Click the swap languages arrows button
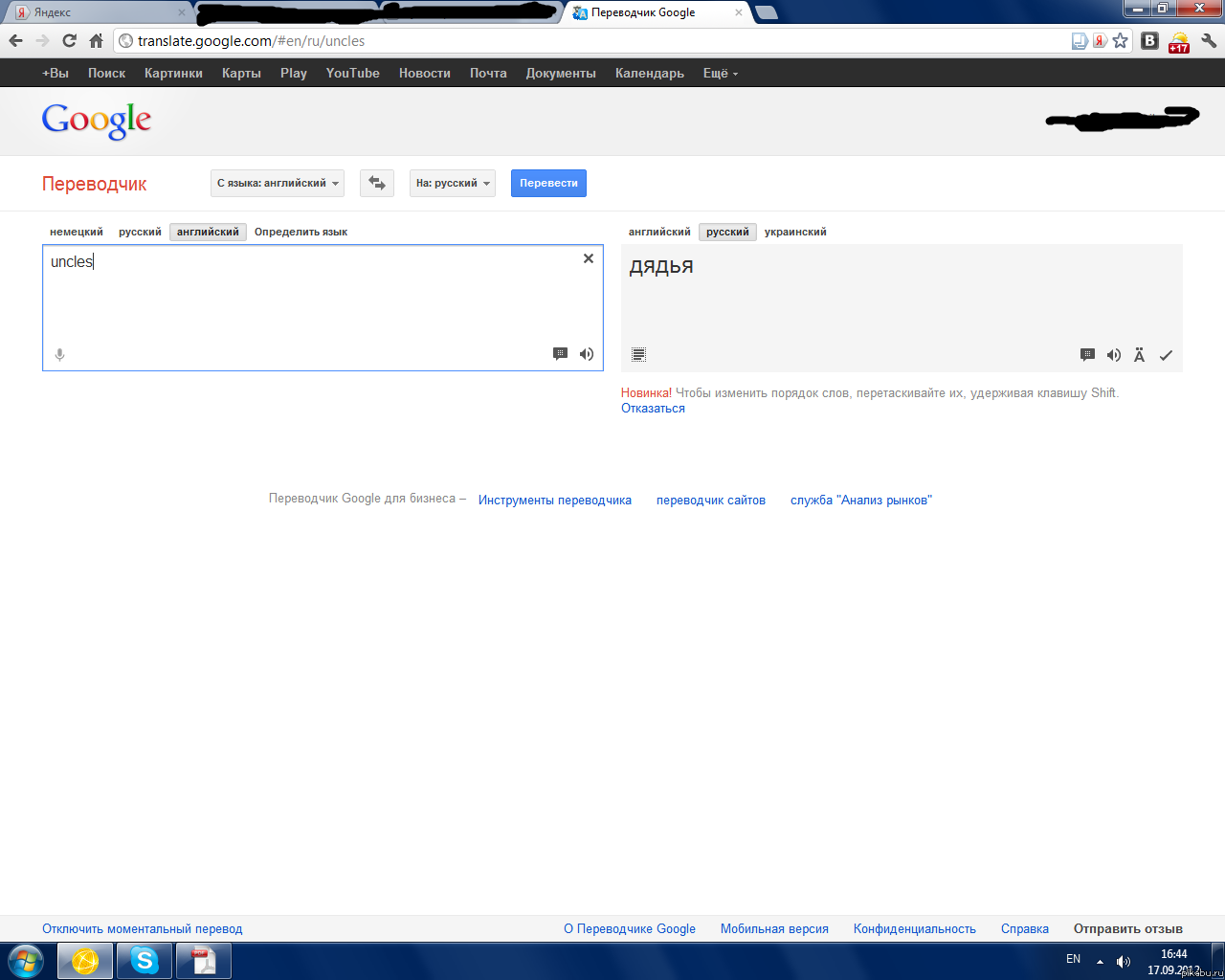The height and width of the screenshot is (980, 1225). click(x=377, y=183)
